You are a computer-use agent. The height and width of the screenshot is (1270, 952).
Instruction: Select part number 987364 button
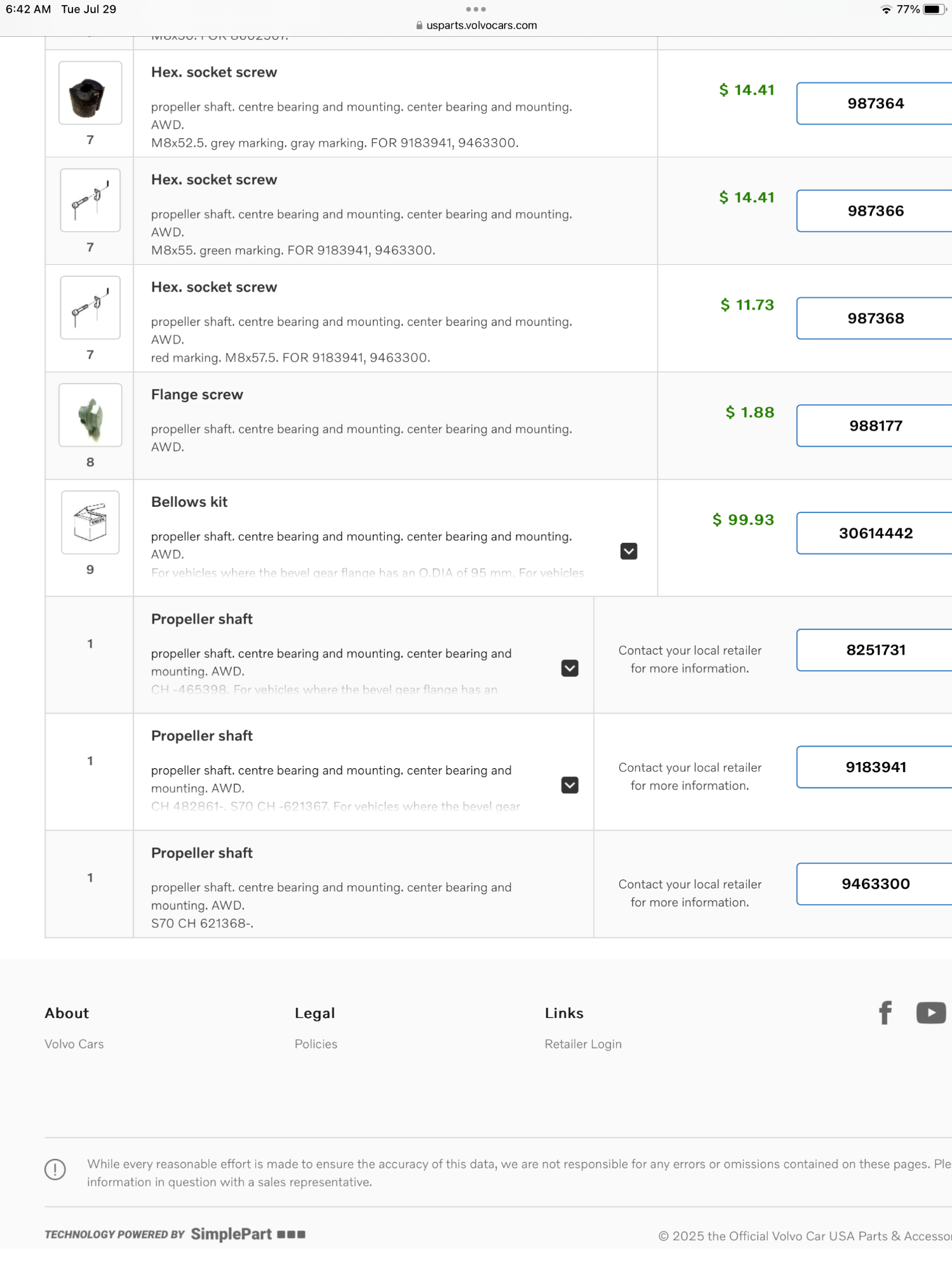tap(875, 104)
